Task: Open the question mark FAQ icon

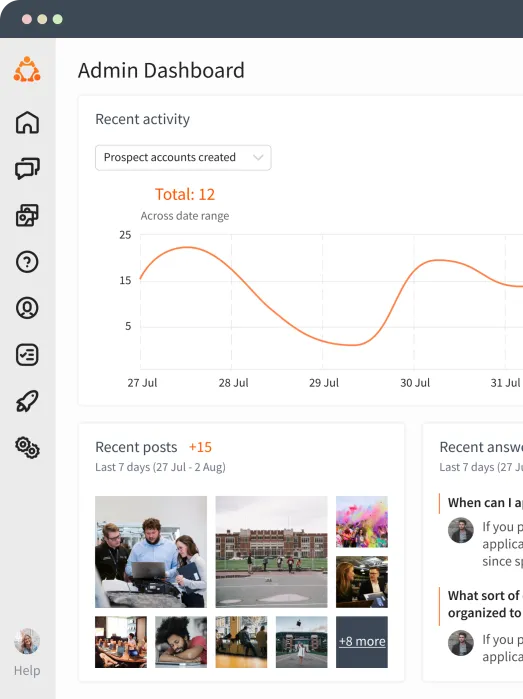Action: click(x=27, y=262)
